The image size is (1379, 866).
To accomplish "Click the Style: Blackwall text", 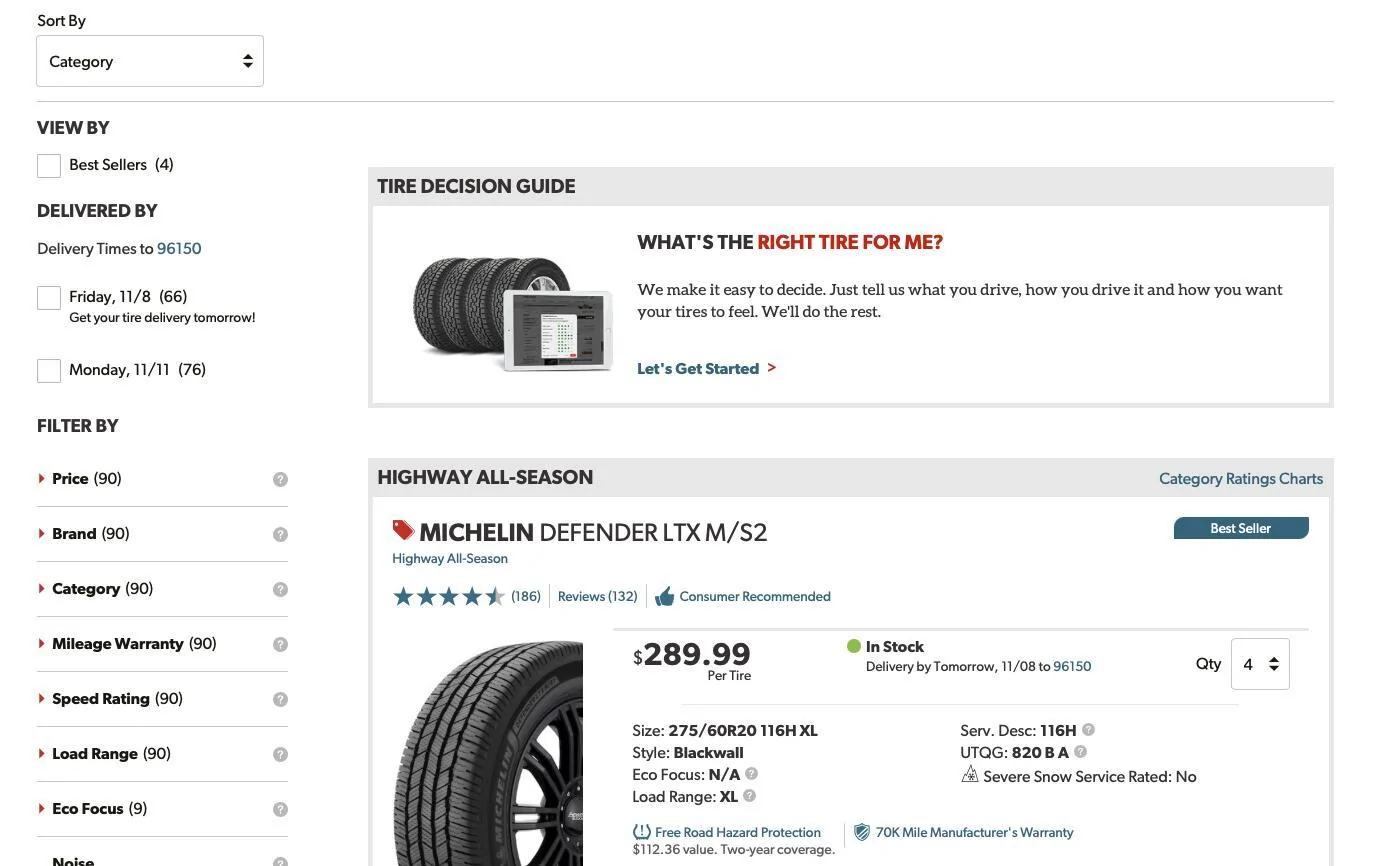I will [688, 753].
